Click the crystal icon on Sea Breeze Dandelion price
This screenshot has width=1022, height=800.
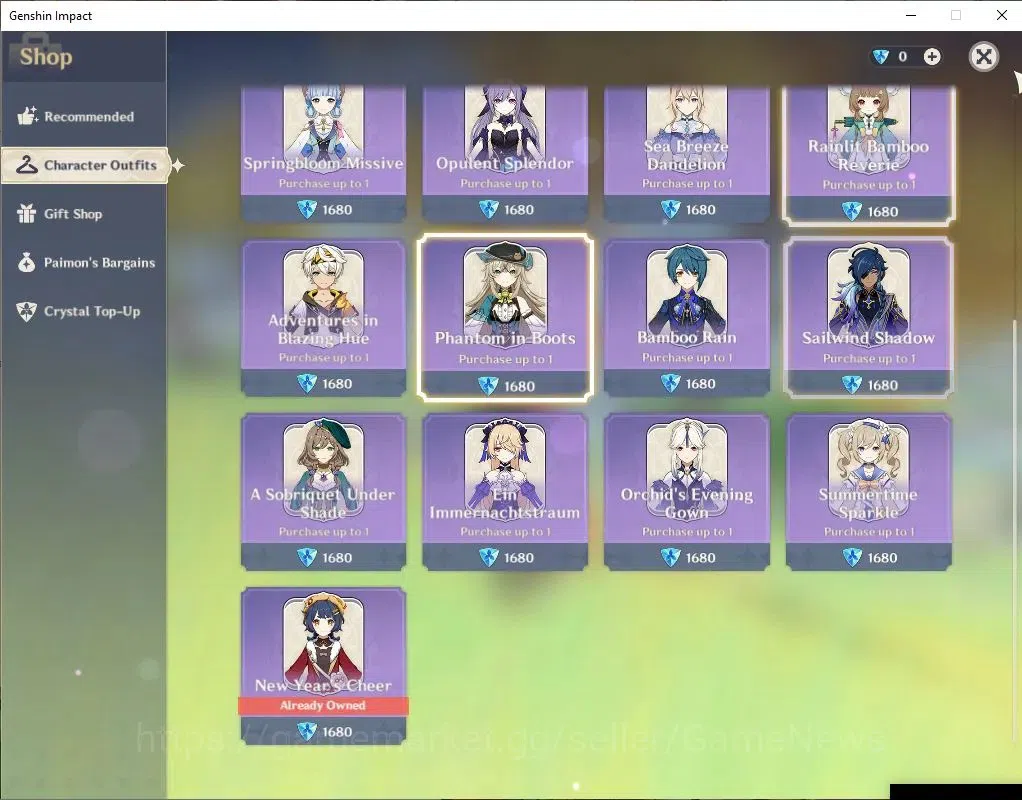point(670,209)
